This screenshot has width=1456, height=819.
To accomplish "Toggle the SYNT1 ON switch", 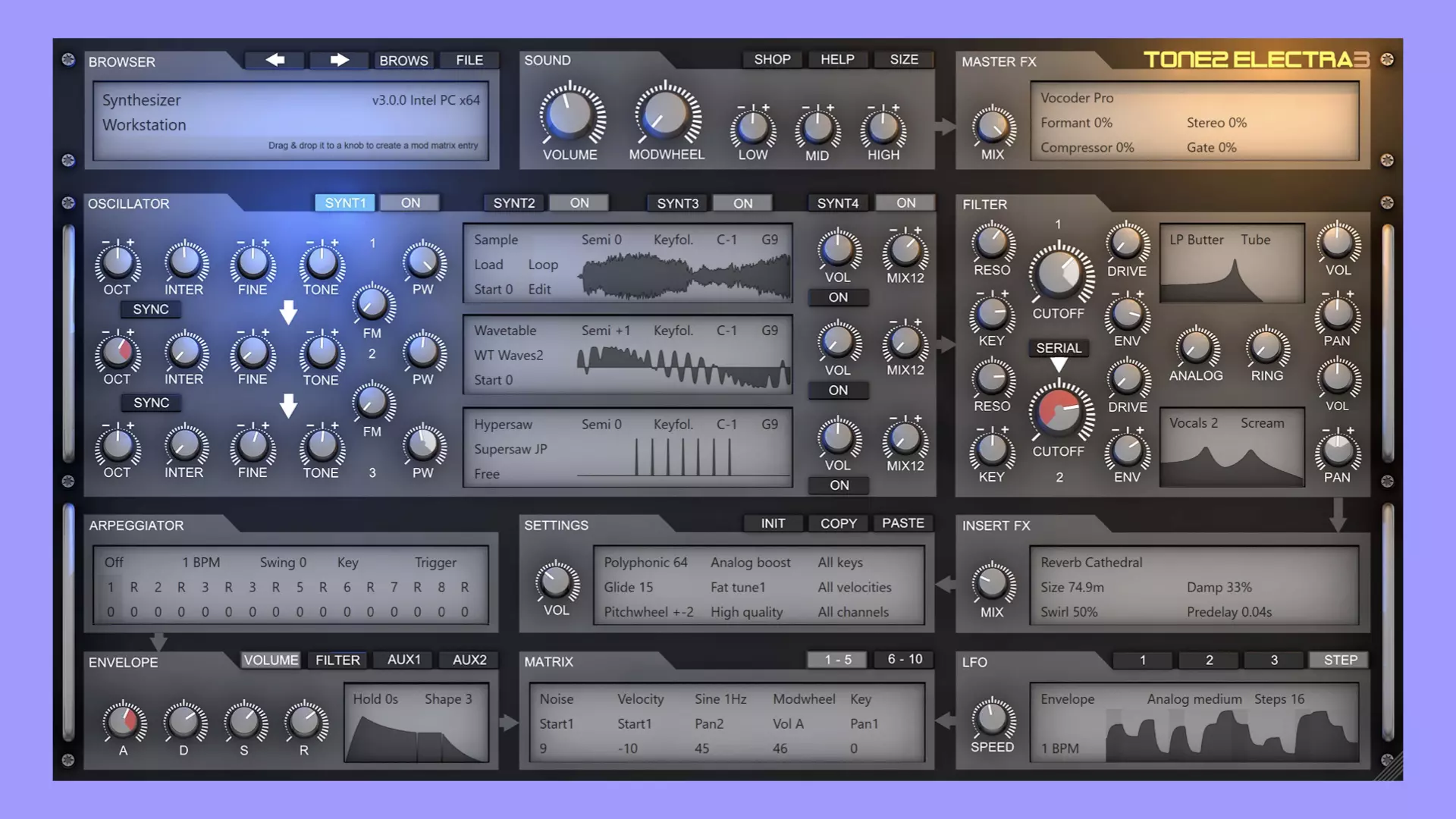I will [x=410, y=203].
